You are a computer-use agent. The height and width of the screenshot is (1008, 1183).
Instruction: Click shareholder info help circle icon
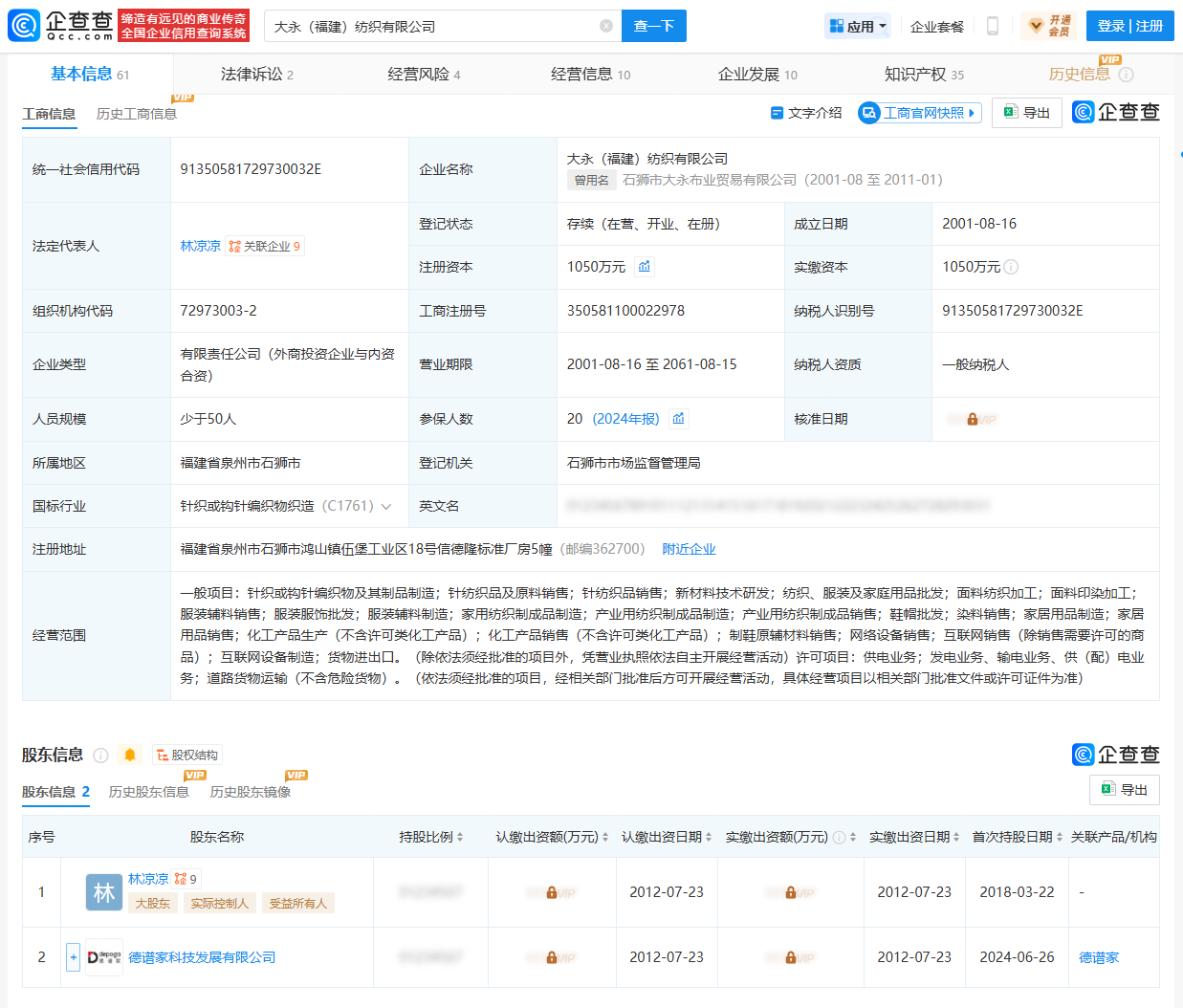(x=100, y=755)
